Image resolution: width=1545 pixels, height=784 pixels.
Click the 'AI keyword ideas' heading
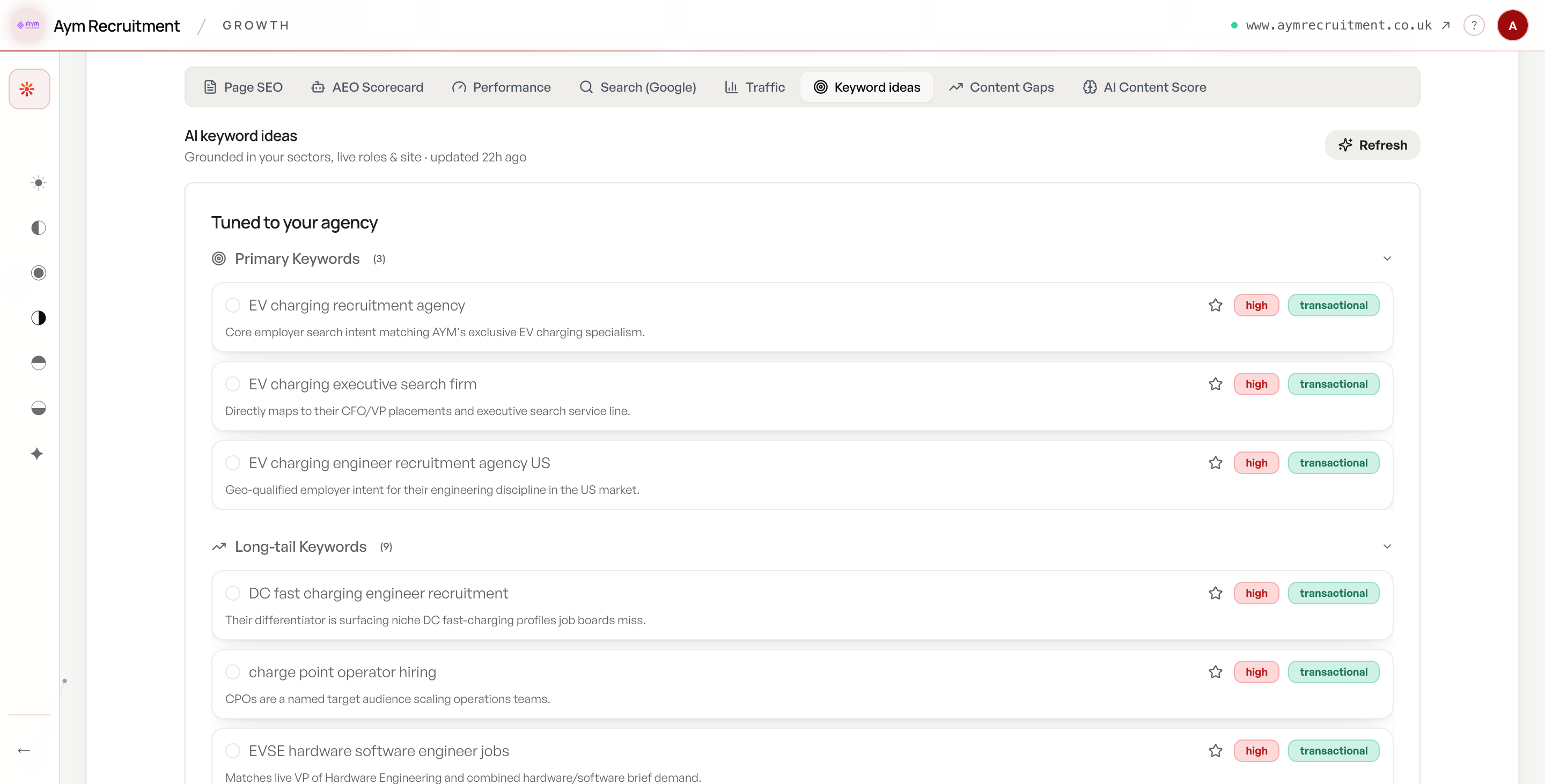(x=240, y=136)
